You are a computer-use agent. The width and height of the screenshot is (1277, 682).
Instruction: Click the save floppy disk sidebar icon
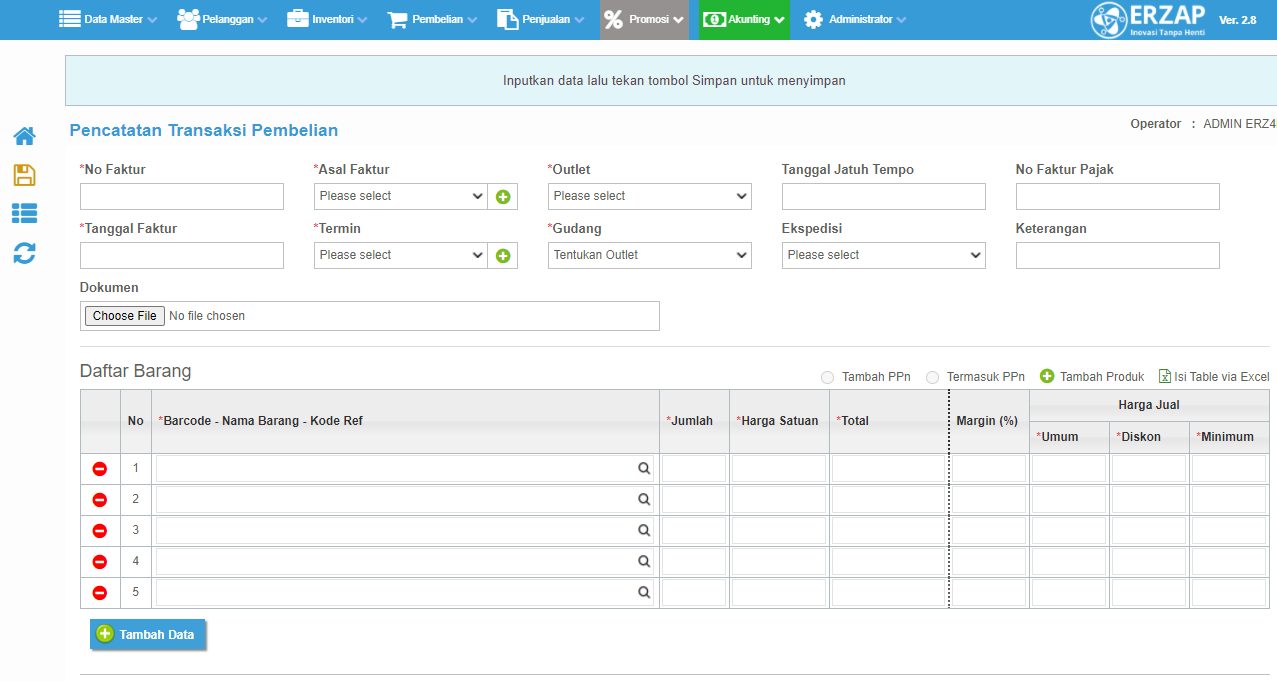click(x=24, y=175)
